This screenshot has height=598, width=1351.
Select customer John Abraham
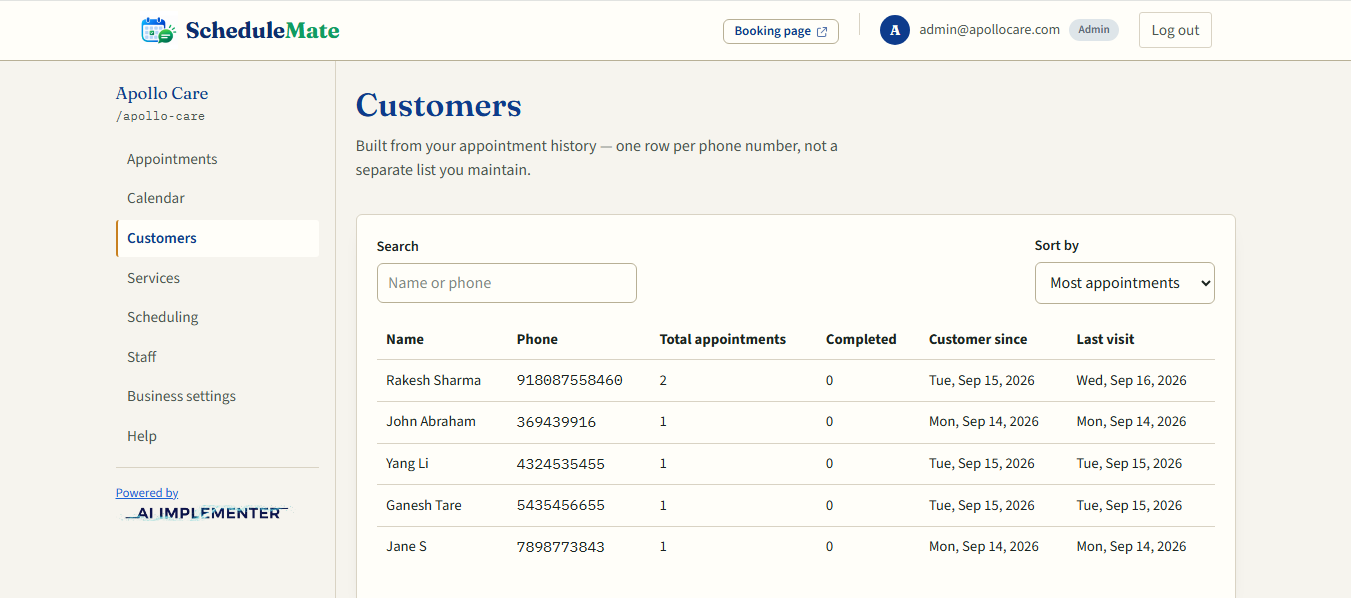click(431, 421)
